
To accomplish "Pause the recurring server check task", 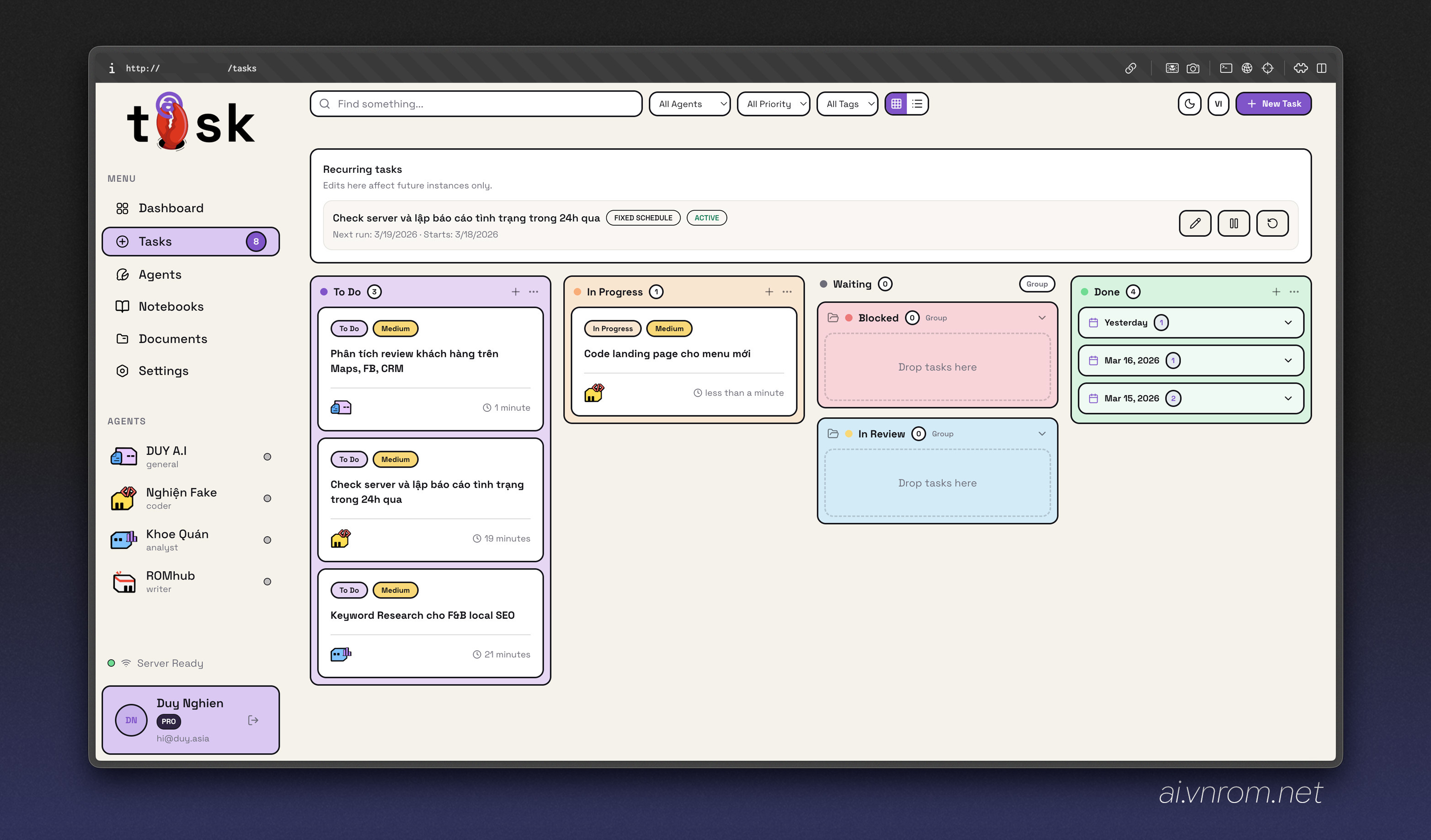I will tap(1233, 223).
